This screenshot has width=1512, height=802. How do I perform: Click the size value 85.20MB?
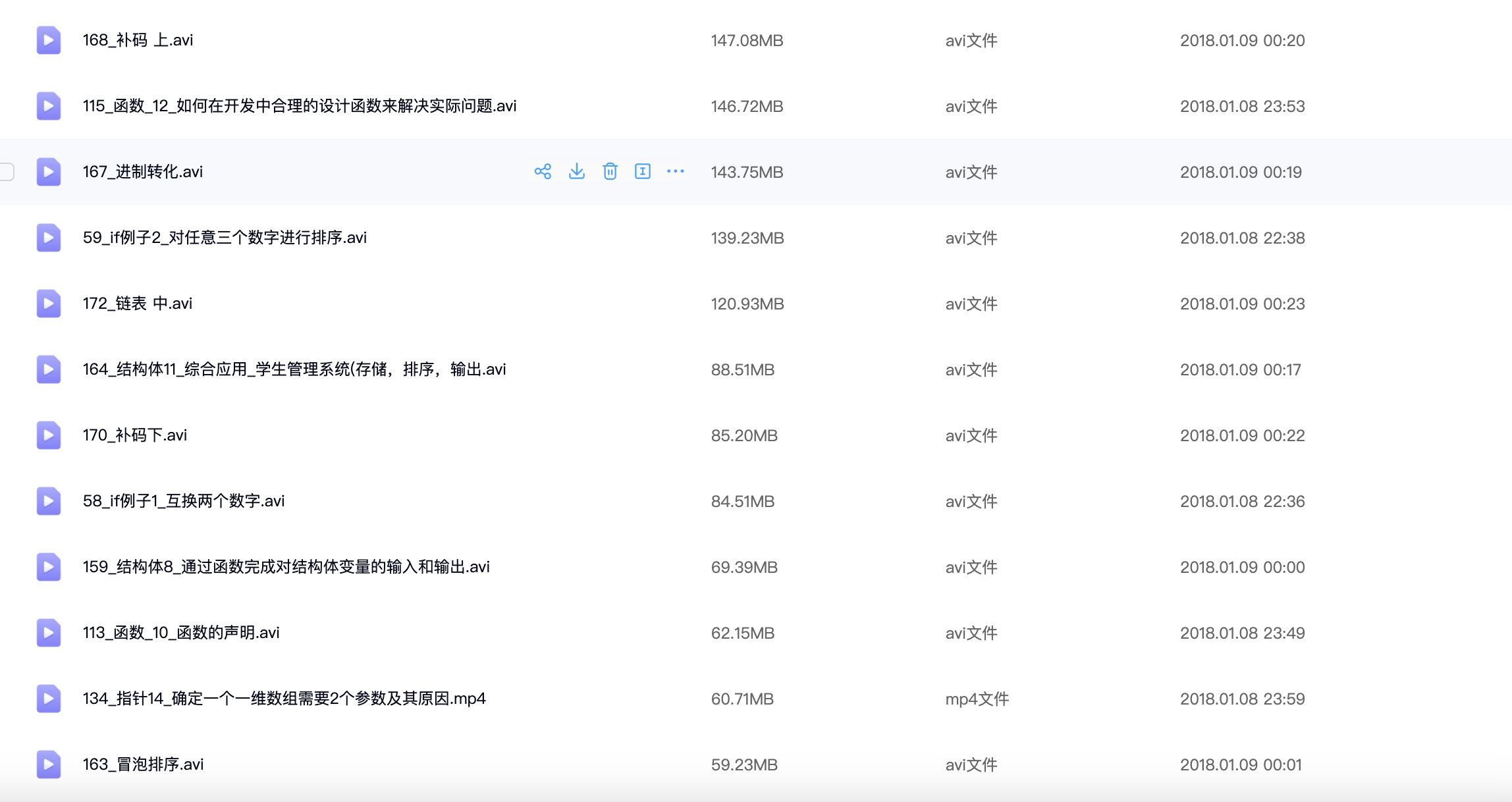click(x=744, y=436)
